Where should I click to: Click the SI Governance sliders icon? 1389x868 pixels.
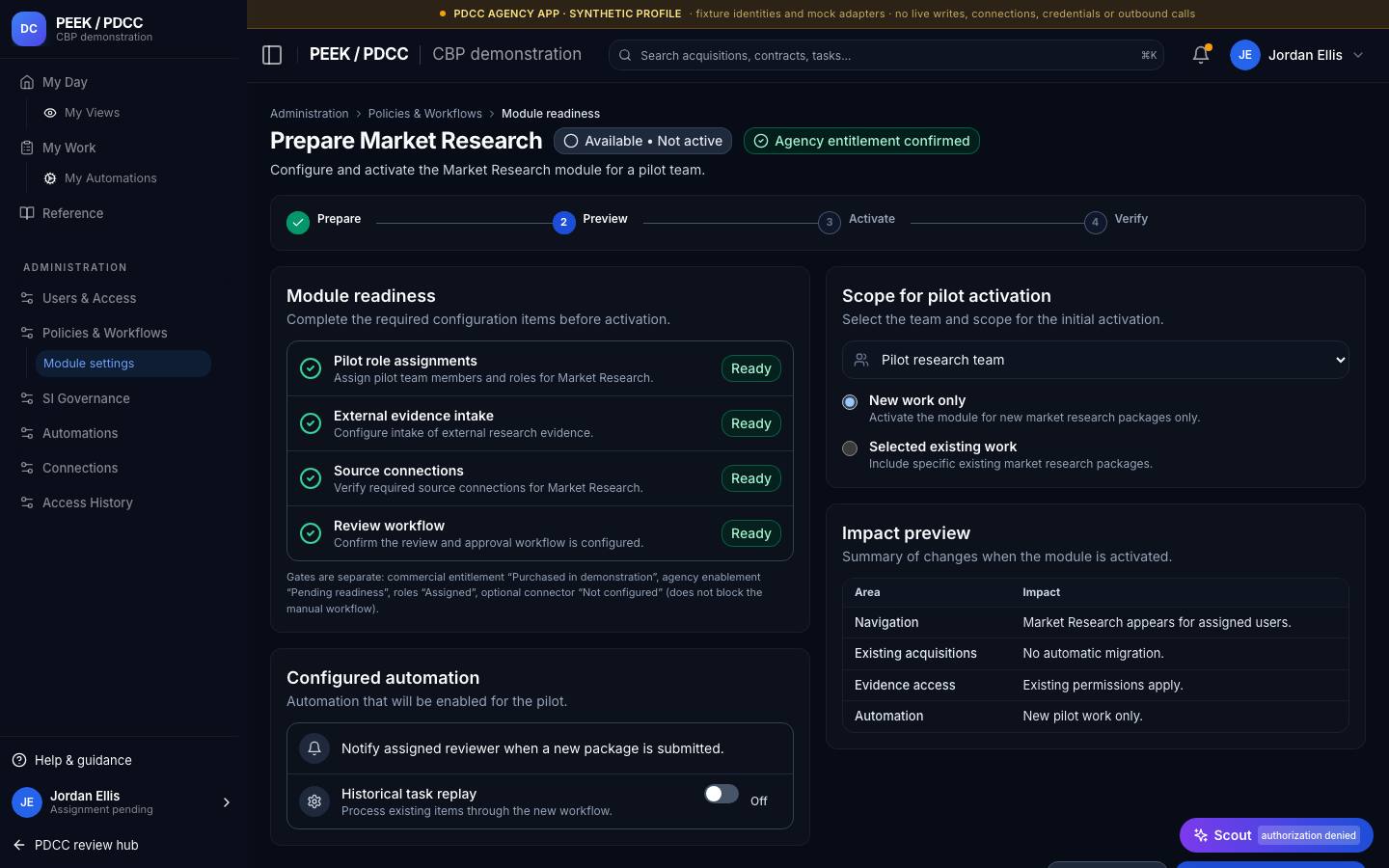[x=27, y=398]
